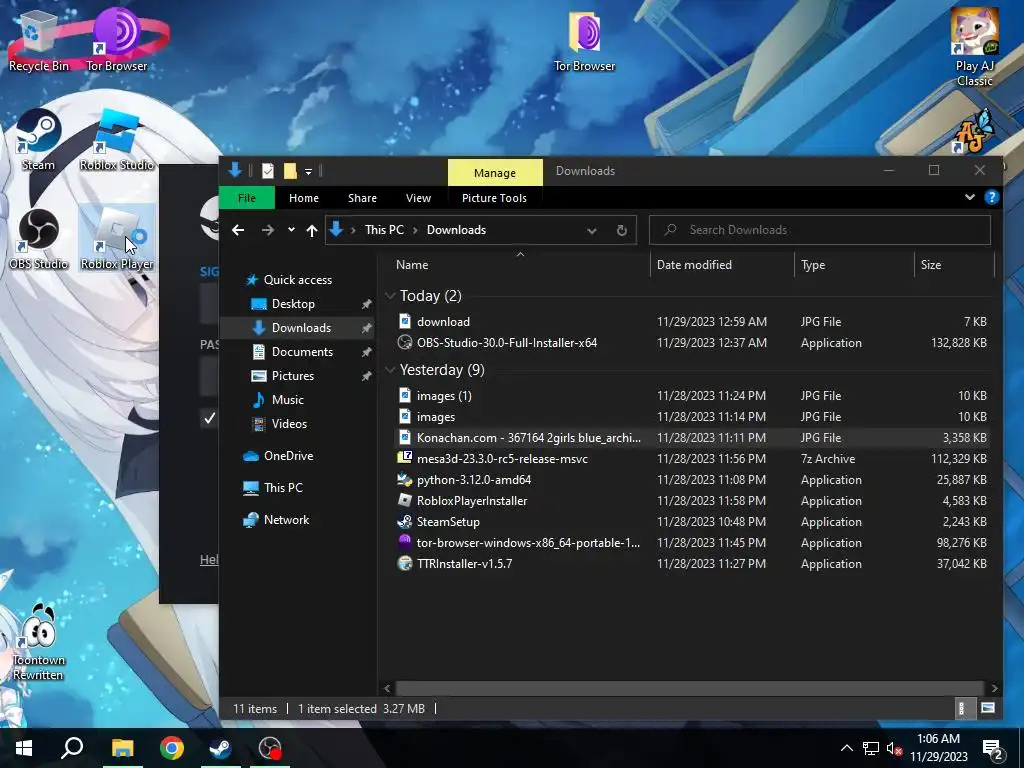This screenshot has width=1024, height=768.
Task: Expand the ribbon with the chevron
Action: pyautogui.click(x=970, y=197)
